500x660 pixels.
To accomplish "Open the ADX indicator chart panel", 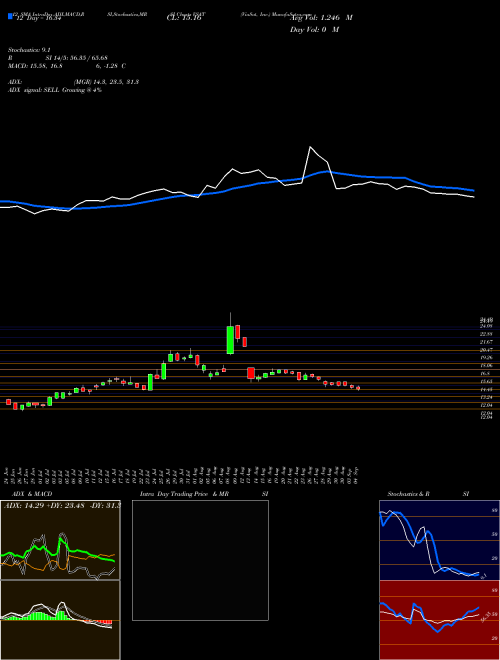I will [x=60, y=540].
